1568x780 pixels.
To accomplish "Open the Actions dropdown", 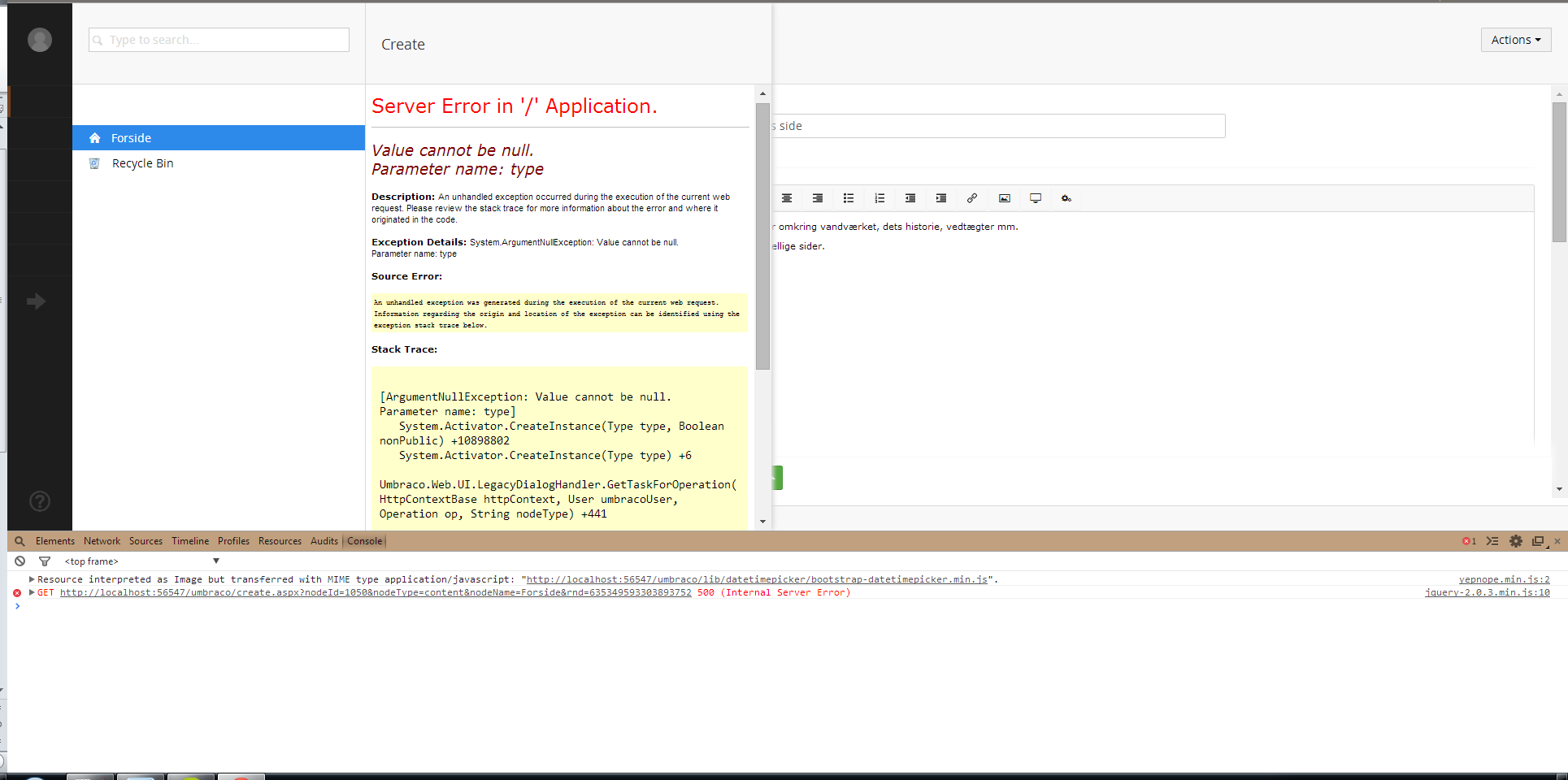I will (x=1516, y=40).
